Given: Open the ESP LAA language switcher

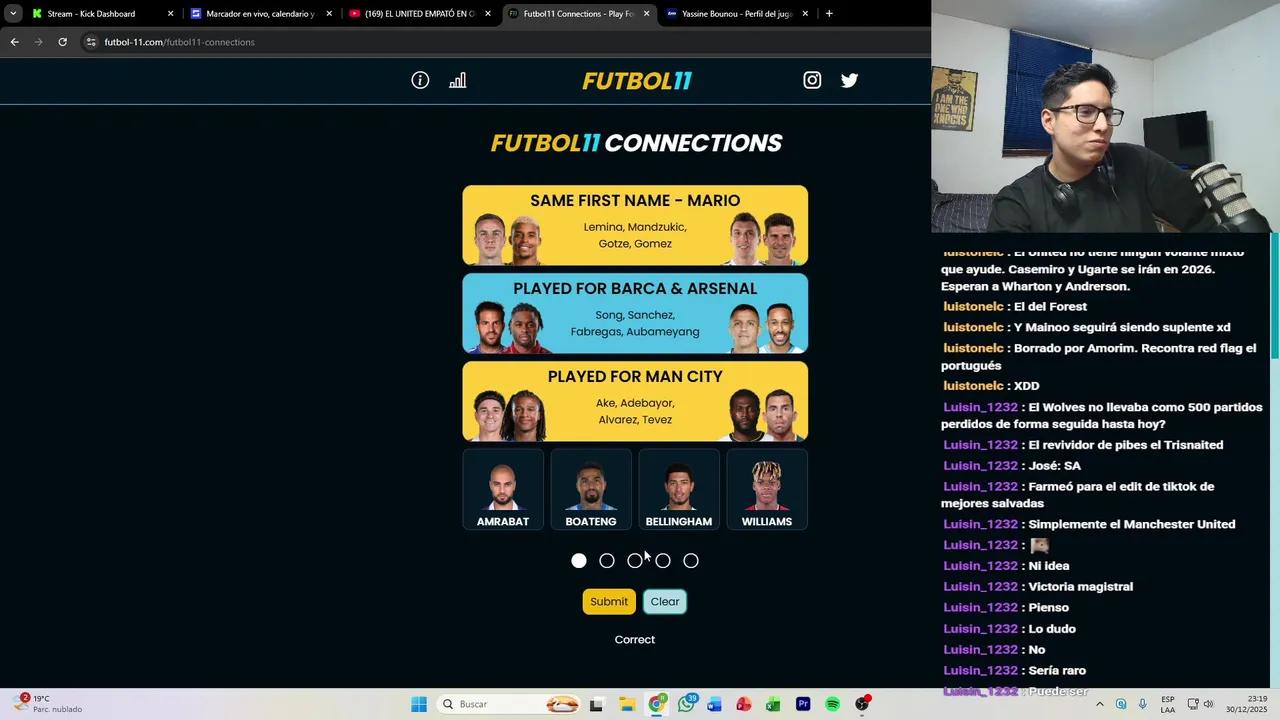Looking at the screenshot, I should 1168,704.
